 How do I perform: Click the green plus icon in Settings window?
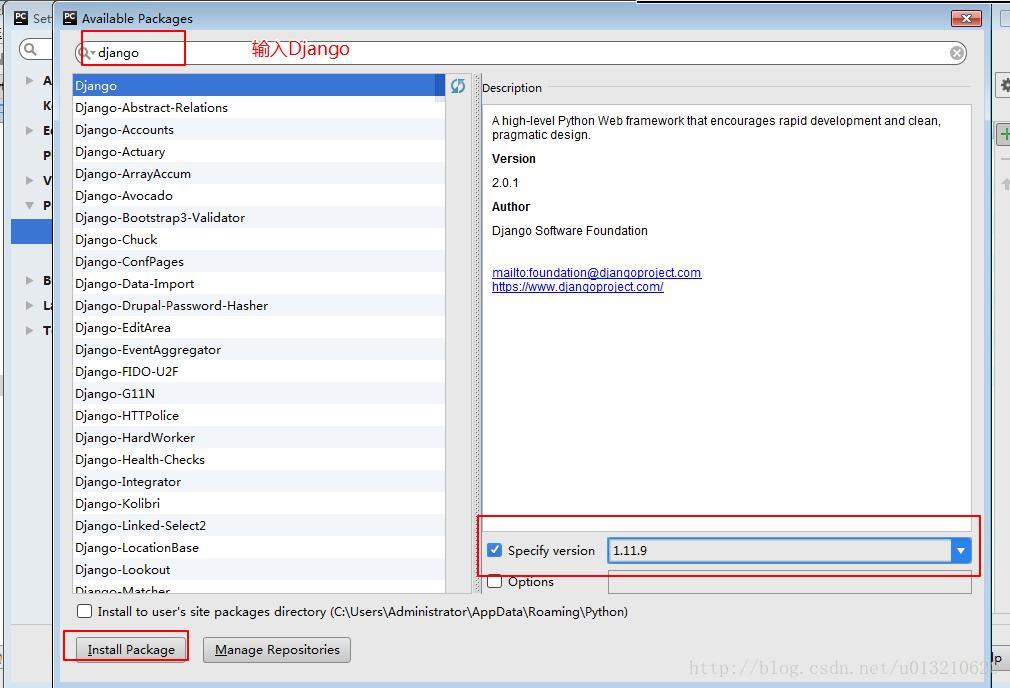tap(1004, 135)
